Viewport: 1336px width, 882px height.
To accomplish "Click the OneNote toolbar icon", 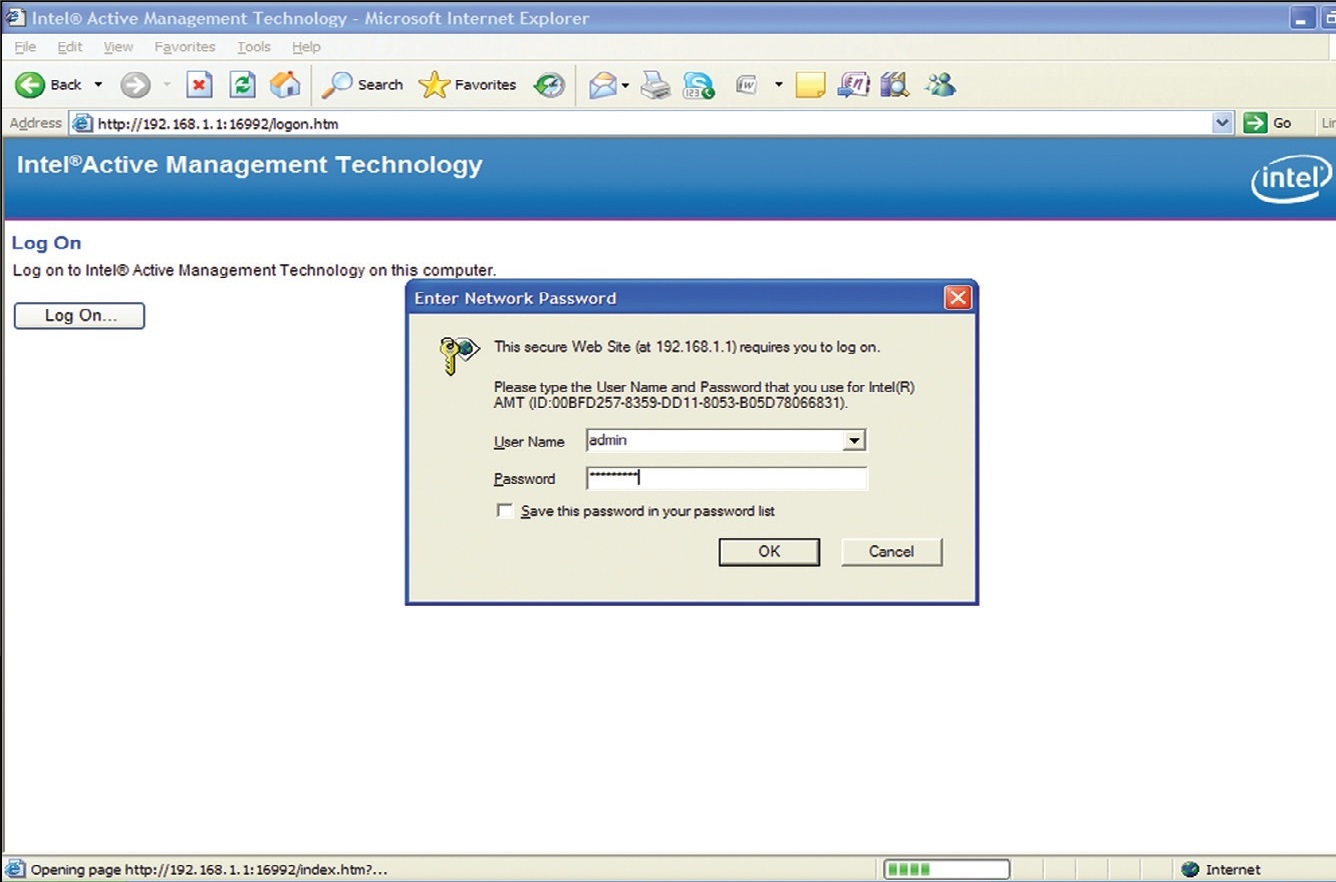I will tap(853, 86).
